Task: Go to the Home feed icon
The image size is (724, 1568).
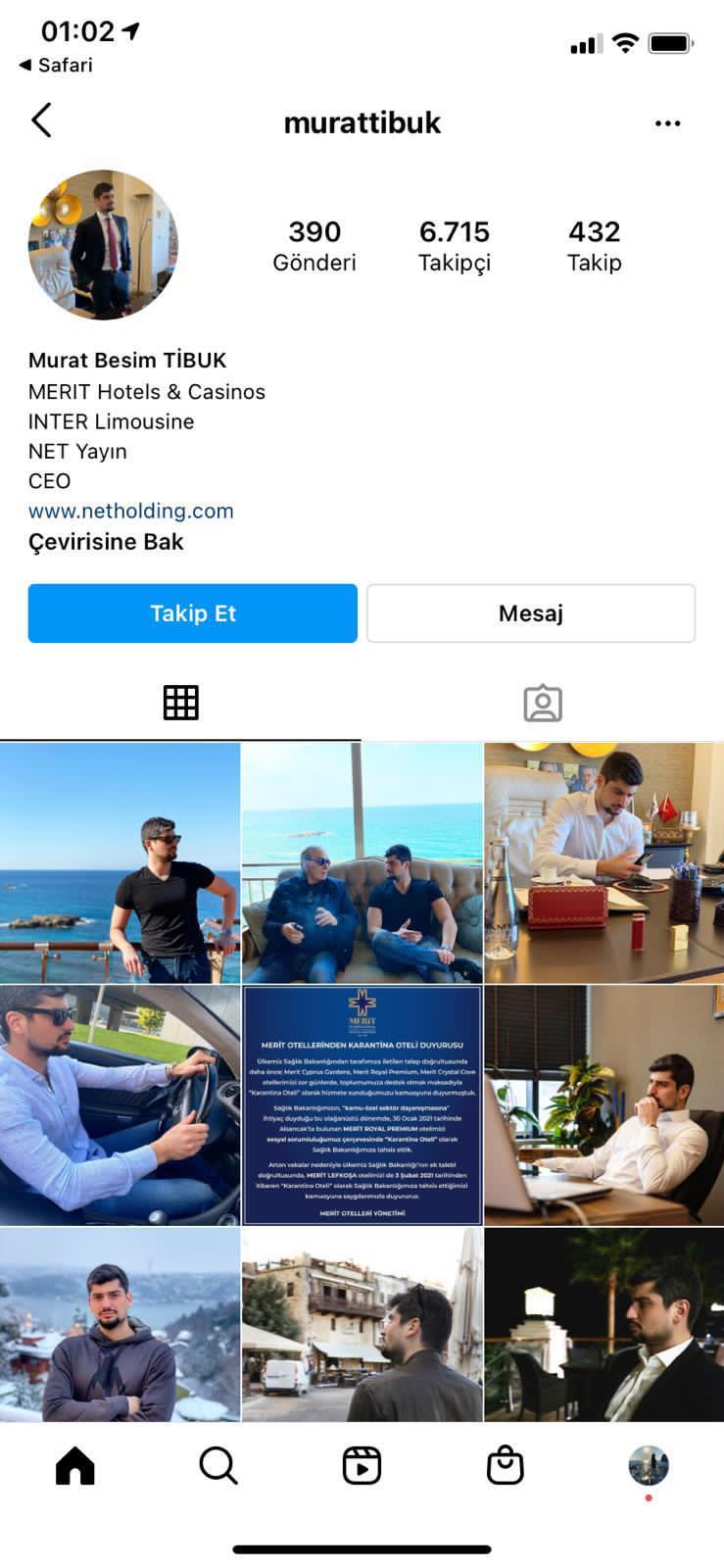Action: point(75,1466)
